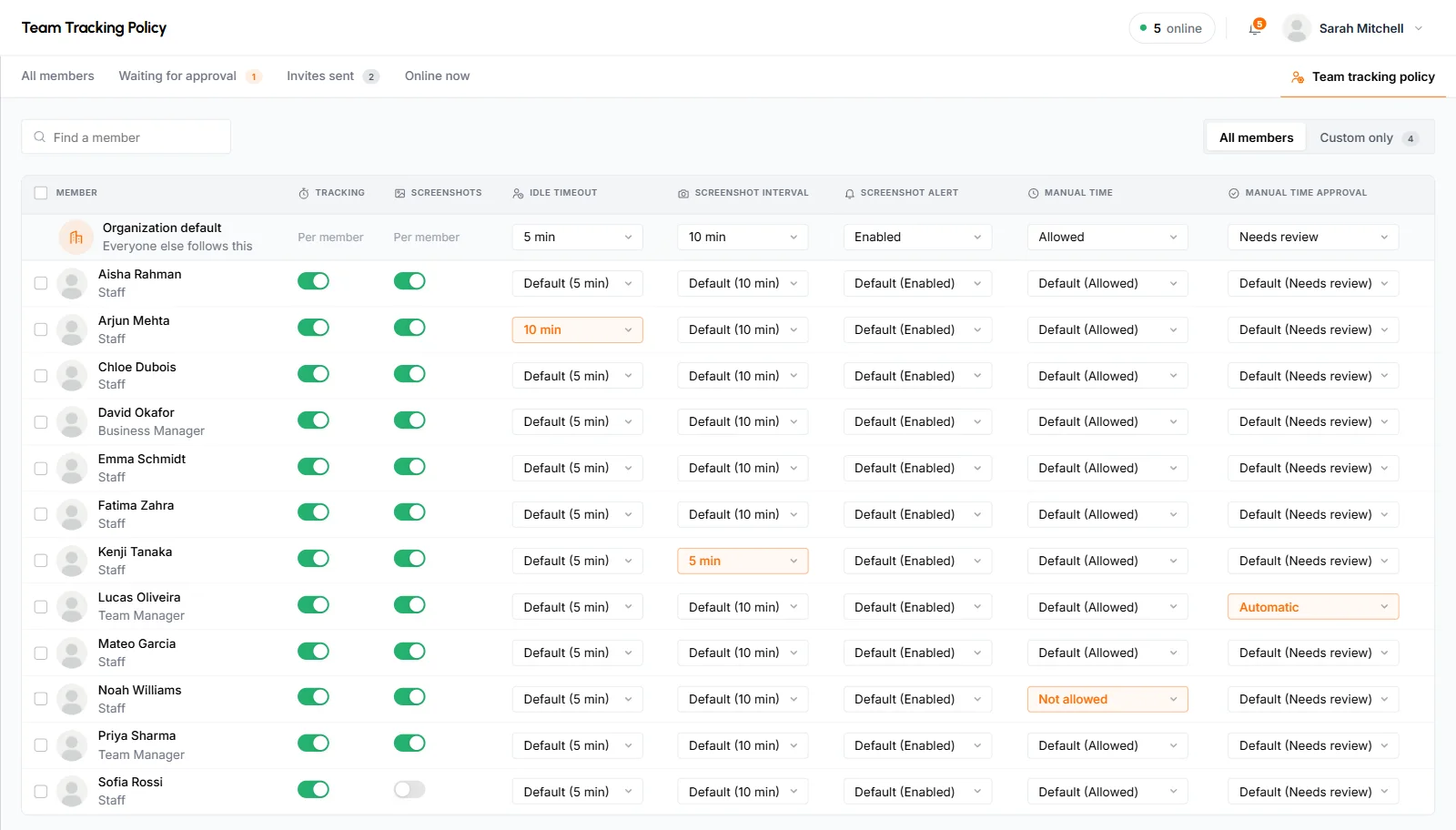Open Fatima Zahra's screenshot alert dropdown
The image size is (1456, 830).
tap(917, 514)
